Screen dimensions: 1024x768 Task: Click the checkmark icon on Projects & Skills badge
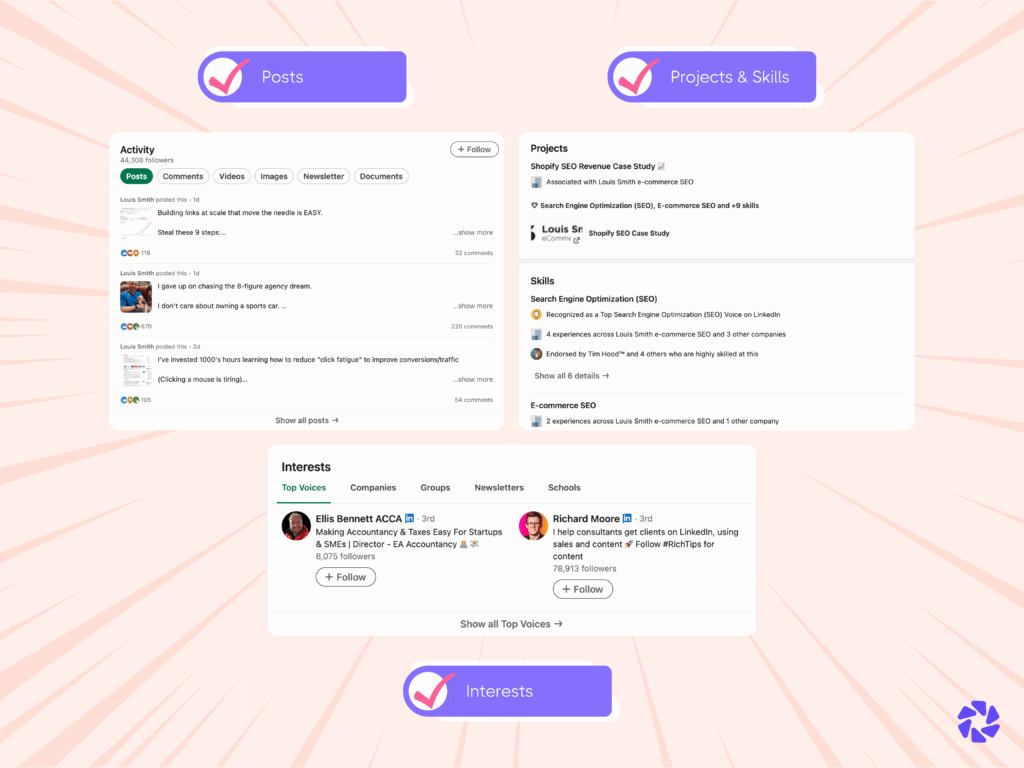(x=635, y=77)
